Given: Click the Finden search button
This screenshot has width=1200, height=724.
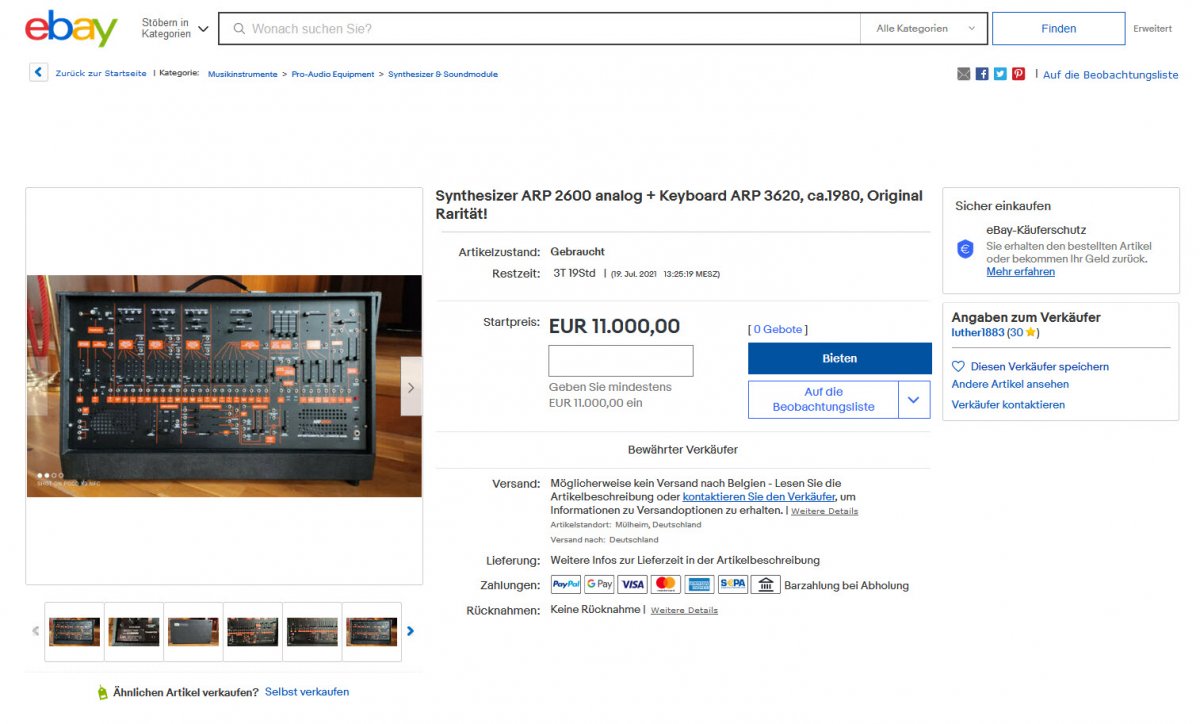Looking at the screenshot, I should pyautogui.click(x=1058, y=28).
